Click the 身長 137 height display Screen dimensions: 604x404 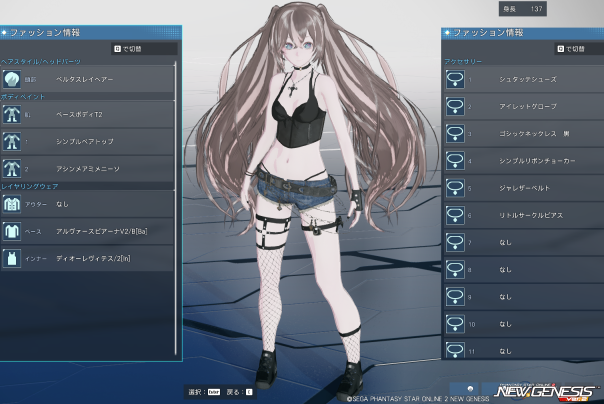pos(523,8)
